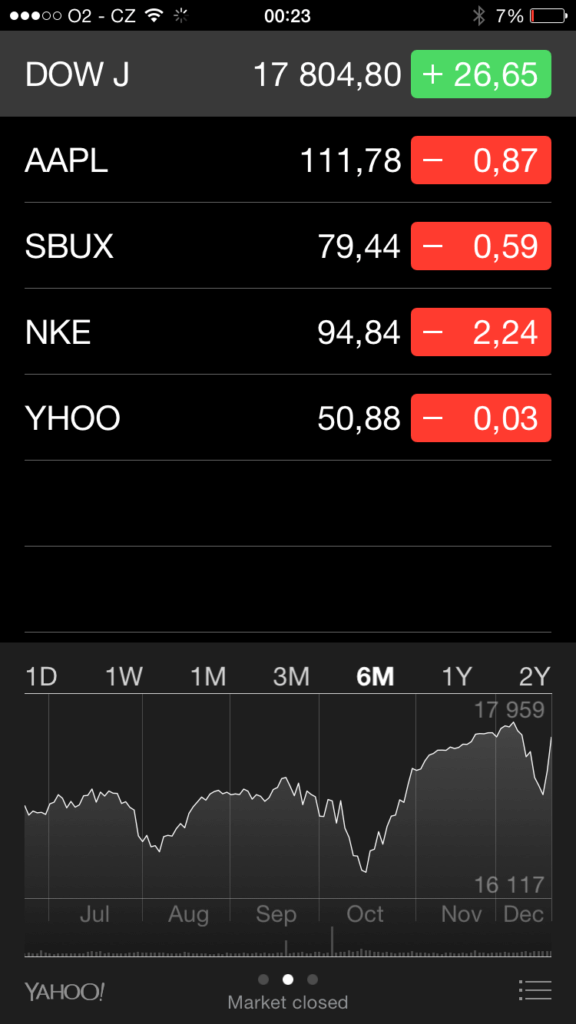Show the 1Y chart range
Screen dimensions: 576x1024
(456, 677)
